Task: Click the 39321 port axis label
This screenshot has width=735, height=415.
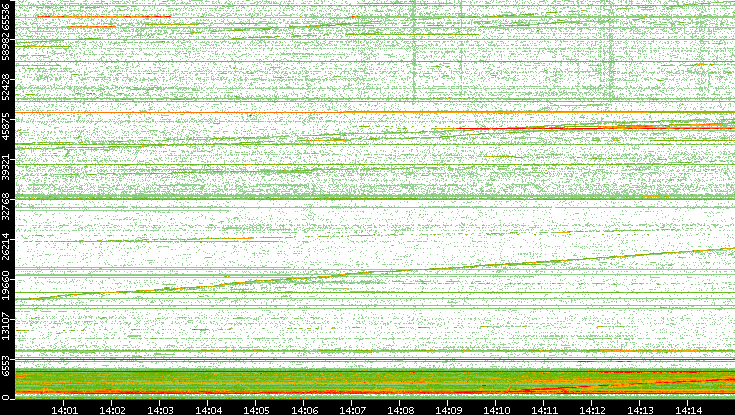Action: (x=5, y=166)
